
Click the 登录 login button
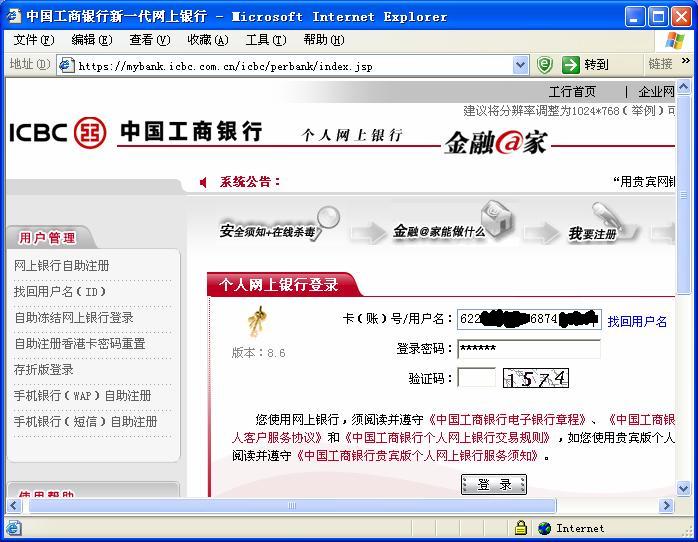click(494, 484)
